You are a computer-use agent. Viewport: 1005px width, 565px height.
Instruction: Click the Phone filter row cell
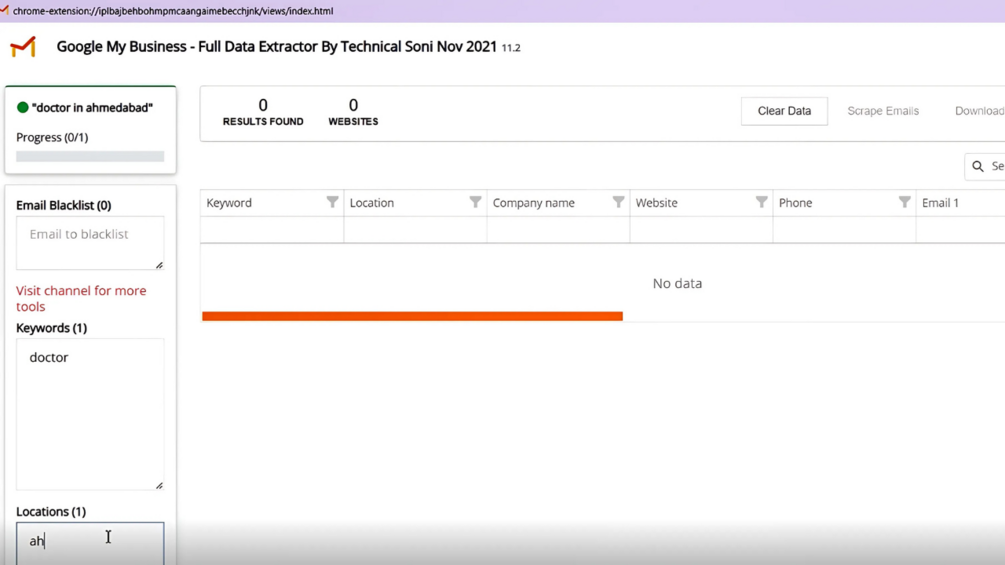pos(844,229)
